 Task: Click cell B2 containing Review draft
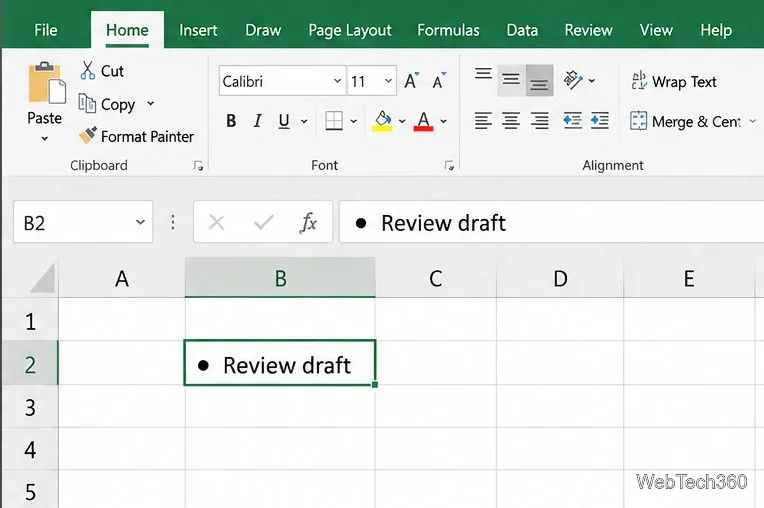point(280,363)
